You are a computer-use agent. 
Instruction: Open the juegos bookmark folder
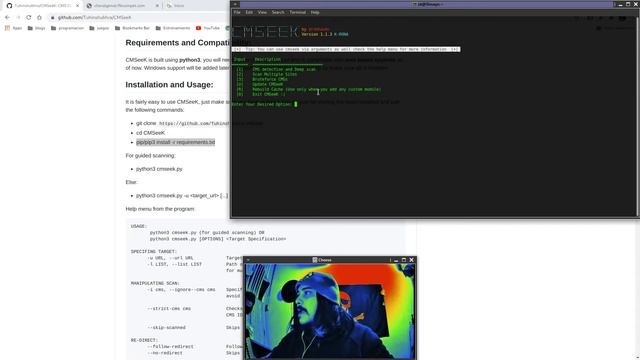tap(99, 28)
